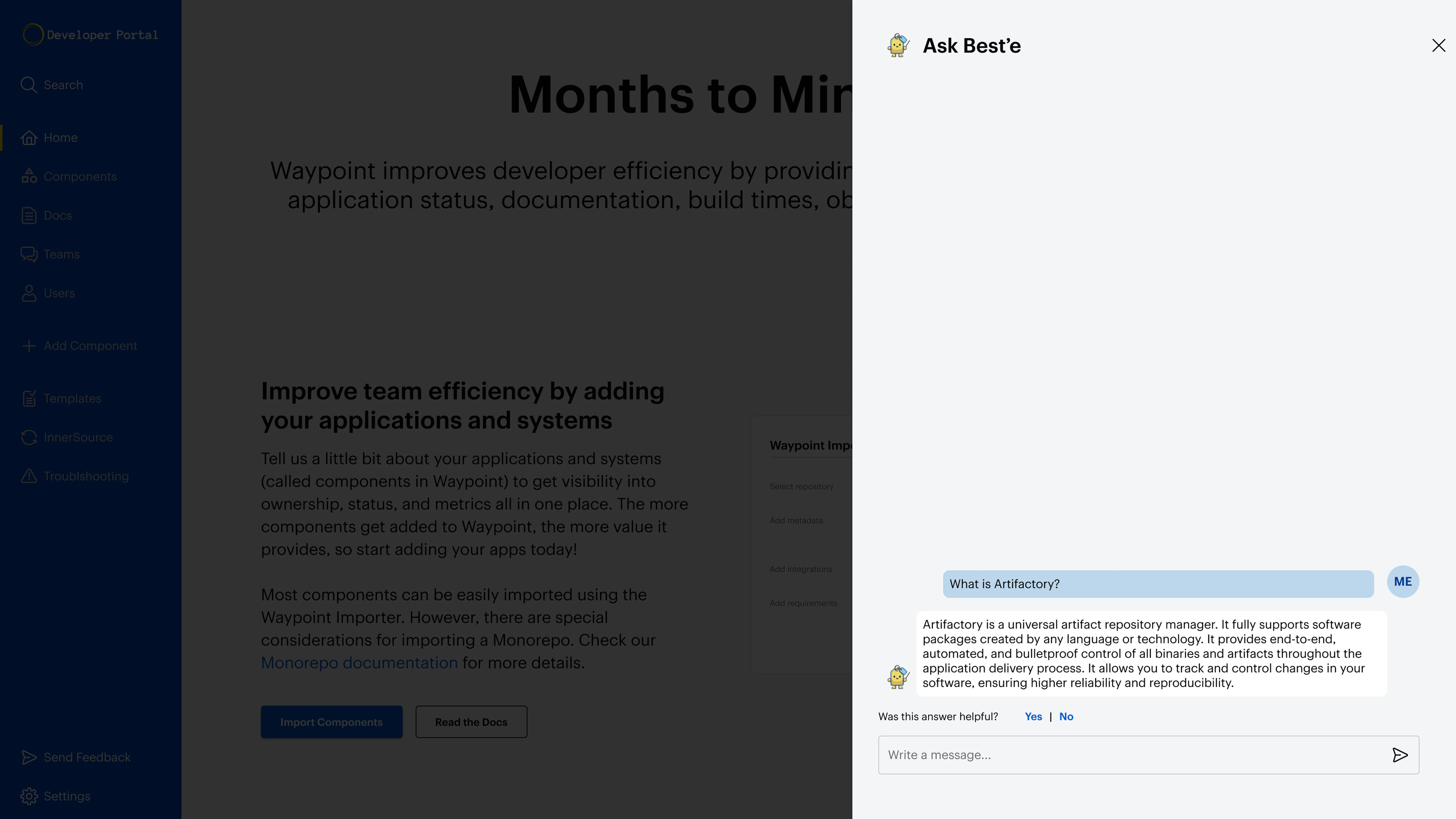Click the Read the Docs button

pos(471,722)
